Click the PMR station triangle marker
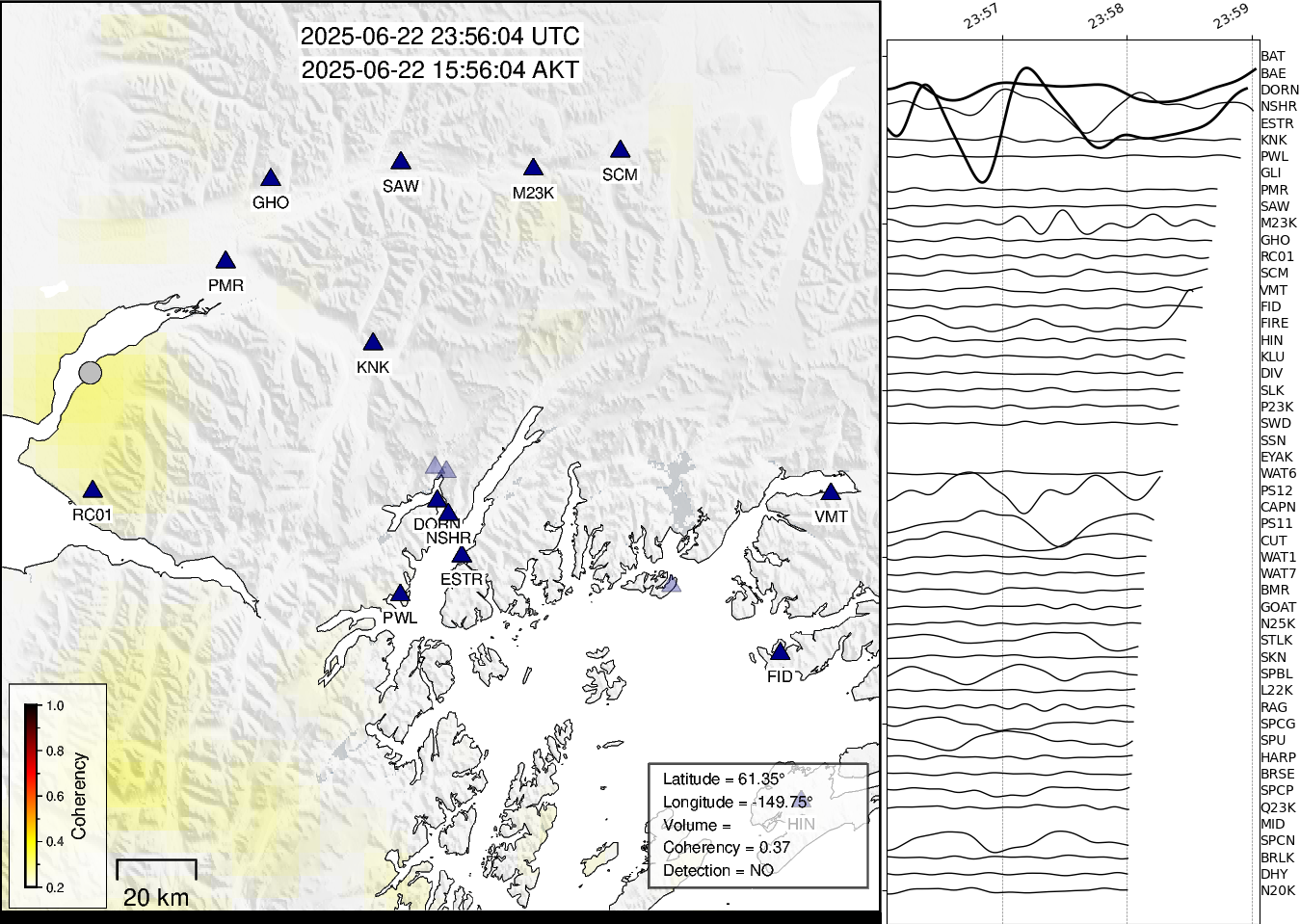The image size is (1300, 924). (x=226, y=261)
